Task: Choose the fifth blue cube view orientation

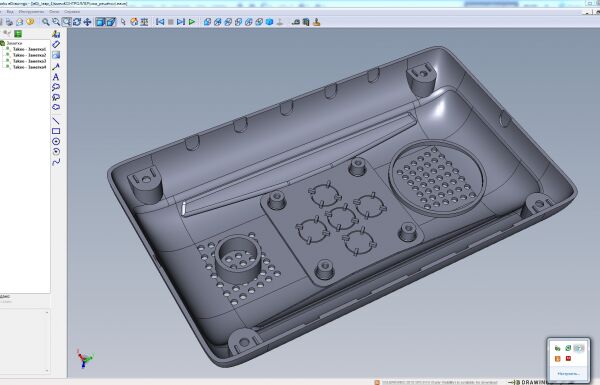Action: (249, 22)
